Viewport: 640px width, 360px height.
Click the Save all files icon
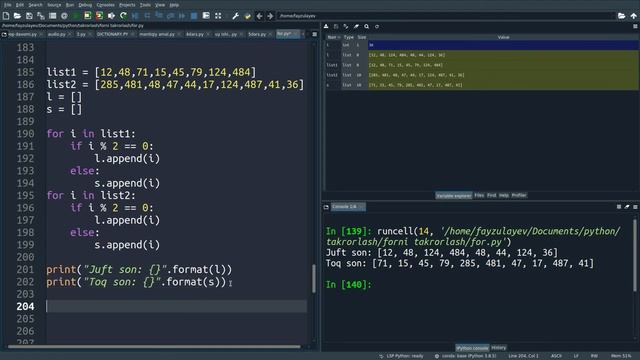(x=41, y=16)
